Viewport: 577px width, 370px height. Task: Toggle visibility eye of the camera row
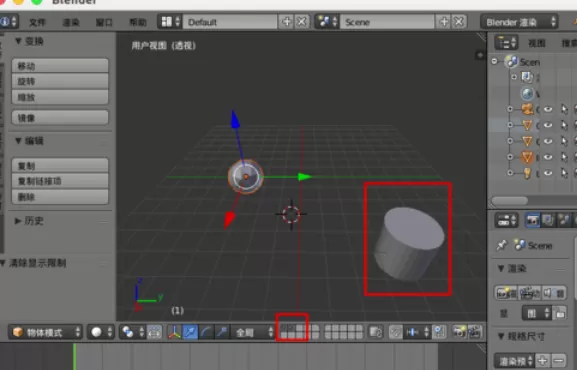coord(548,109)
